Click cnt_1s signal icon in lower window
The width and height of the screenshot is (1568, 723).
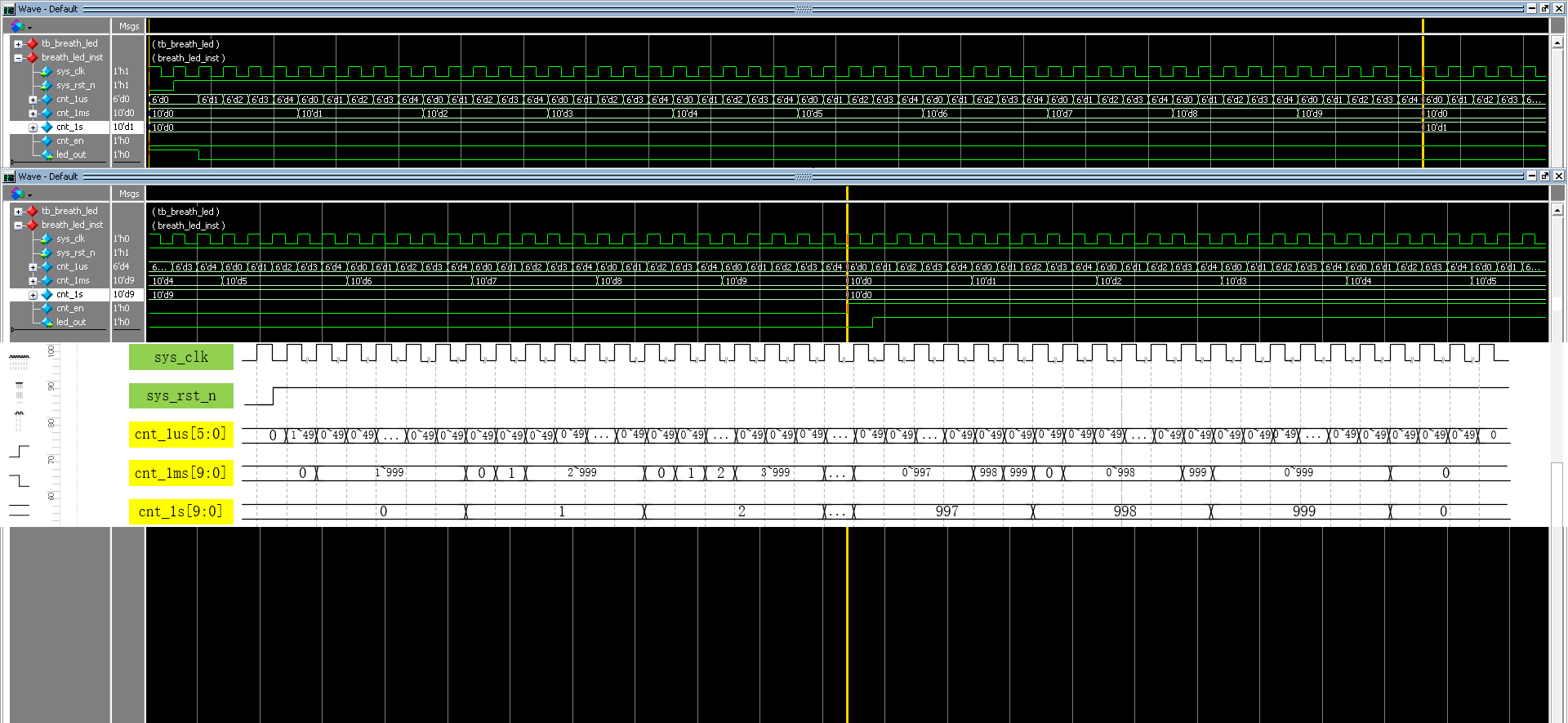click(47, 294)
